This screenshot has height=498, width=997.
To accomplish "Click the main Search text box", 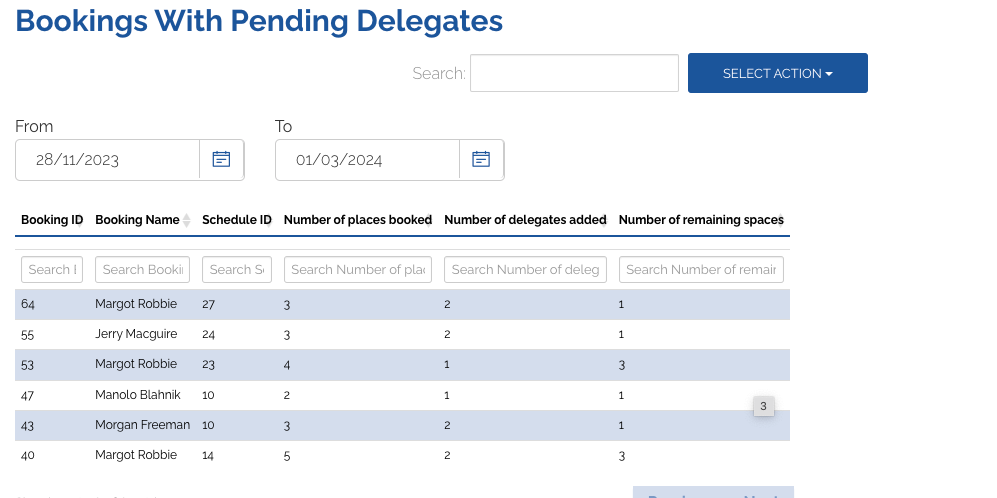I will (574, 73).
